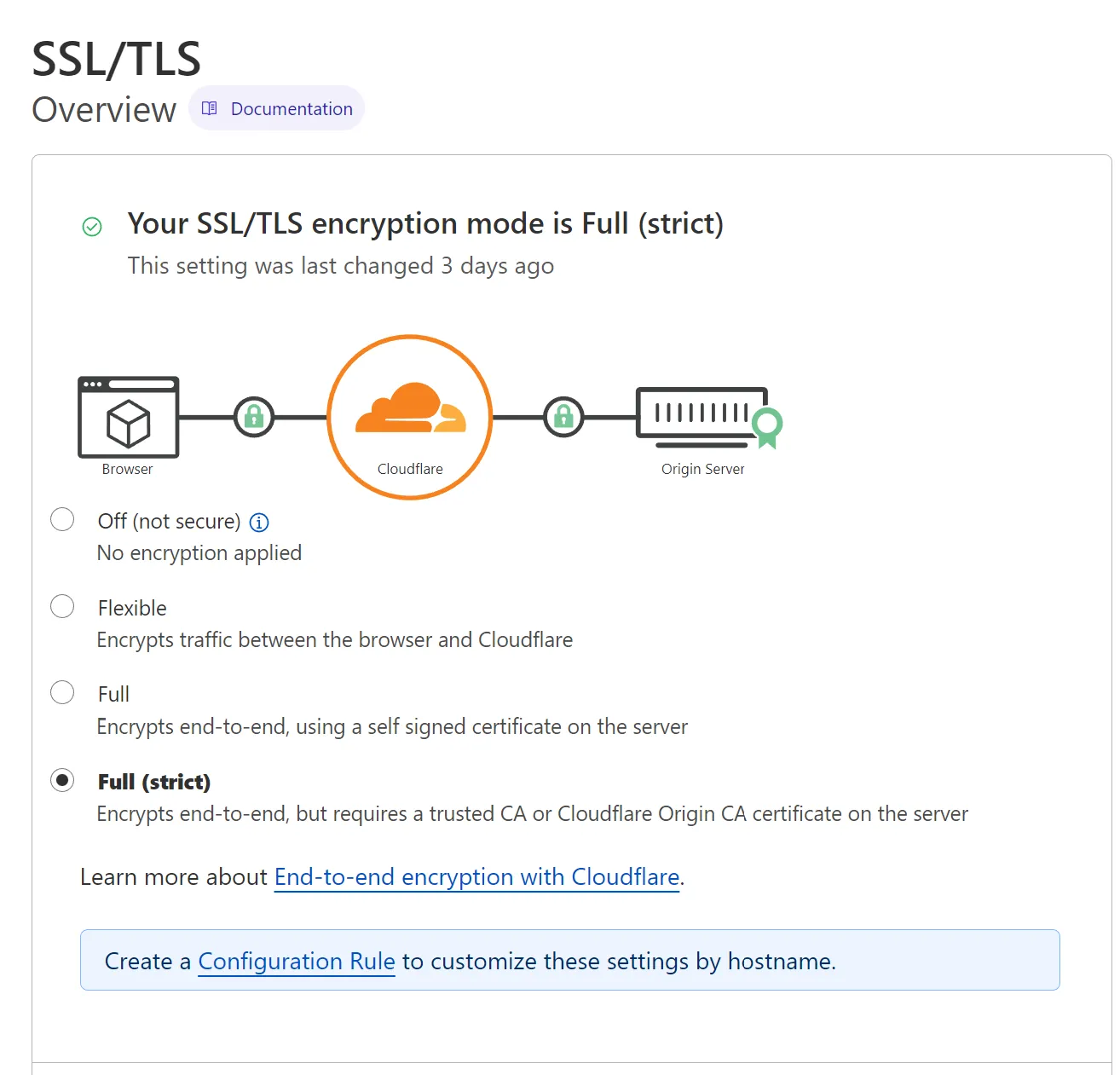The image size is (1120, 1075).
Task: Click the lock icon between Browser and Cloudflare
Action: pos(254,417)
